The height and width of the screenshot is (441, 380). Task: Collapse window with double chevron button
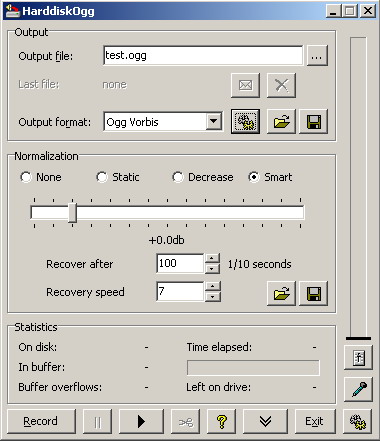(265, 422)
